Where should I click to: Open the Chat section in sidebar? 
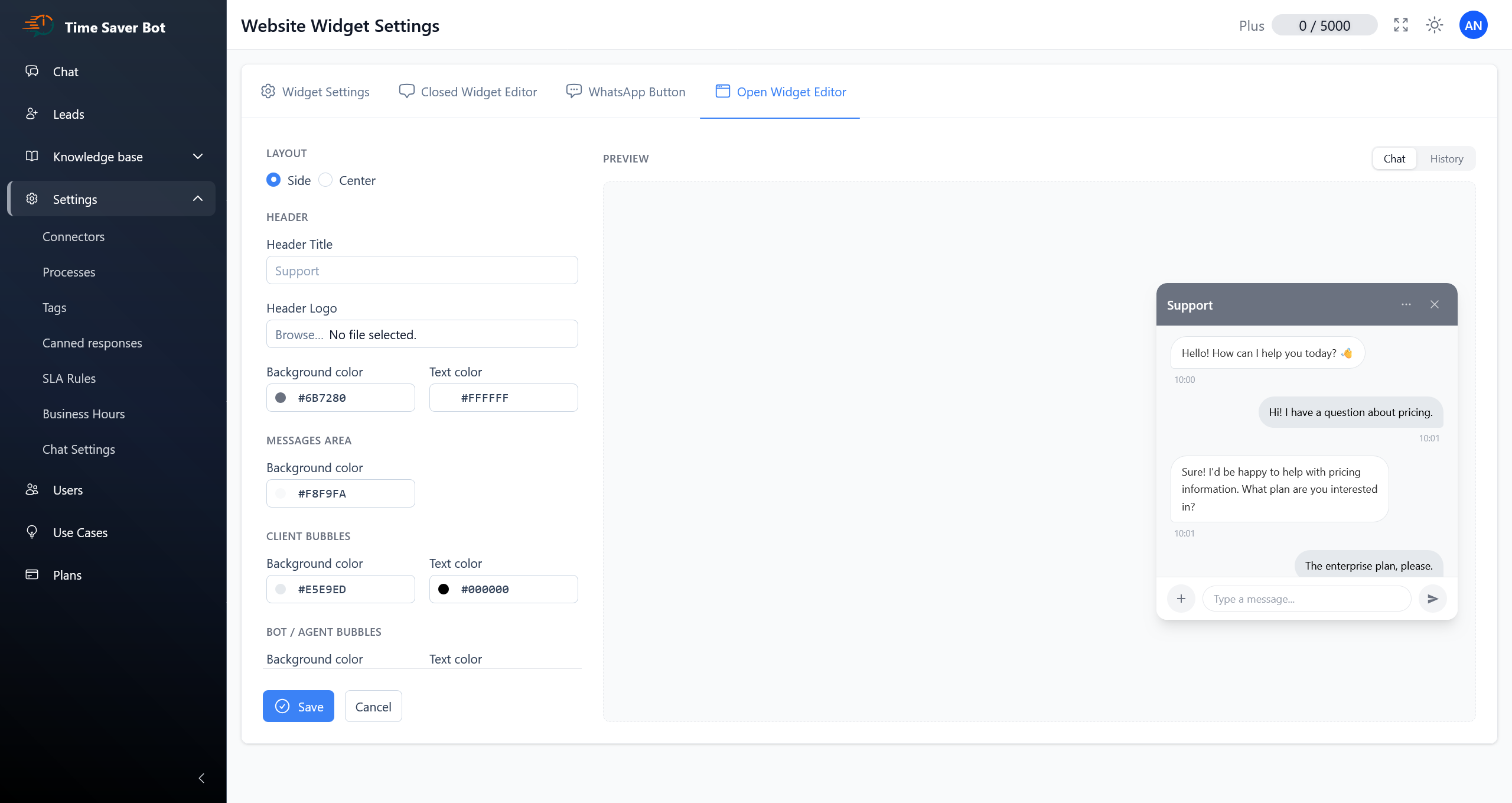coord(66,71)
